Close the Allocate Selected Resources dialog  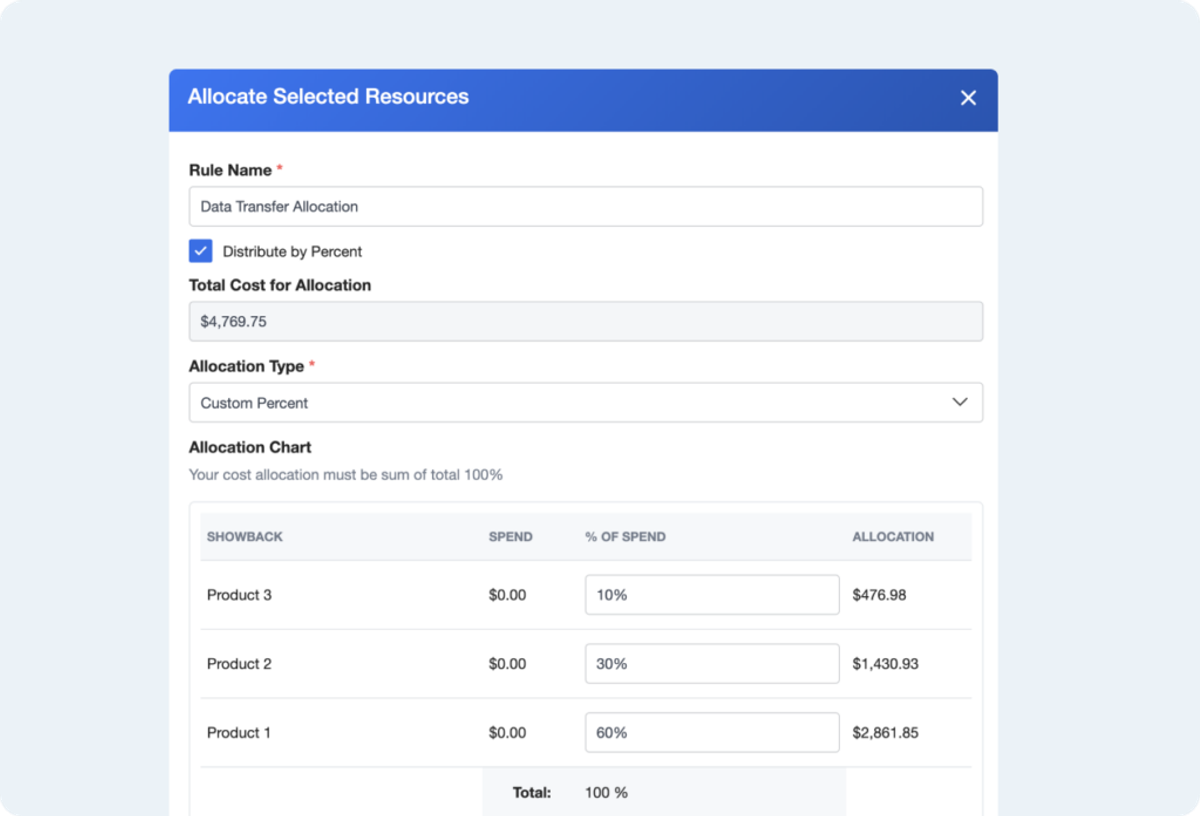click(968, 98)
